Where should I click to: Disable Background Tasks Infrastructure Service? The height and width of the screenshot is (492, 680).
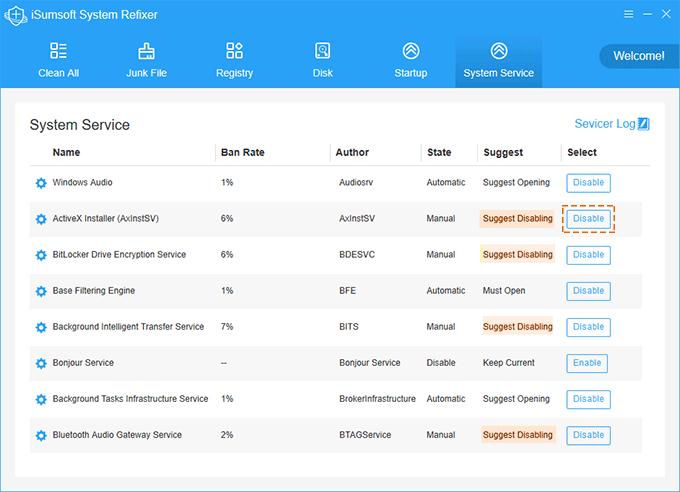588,399
